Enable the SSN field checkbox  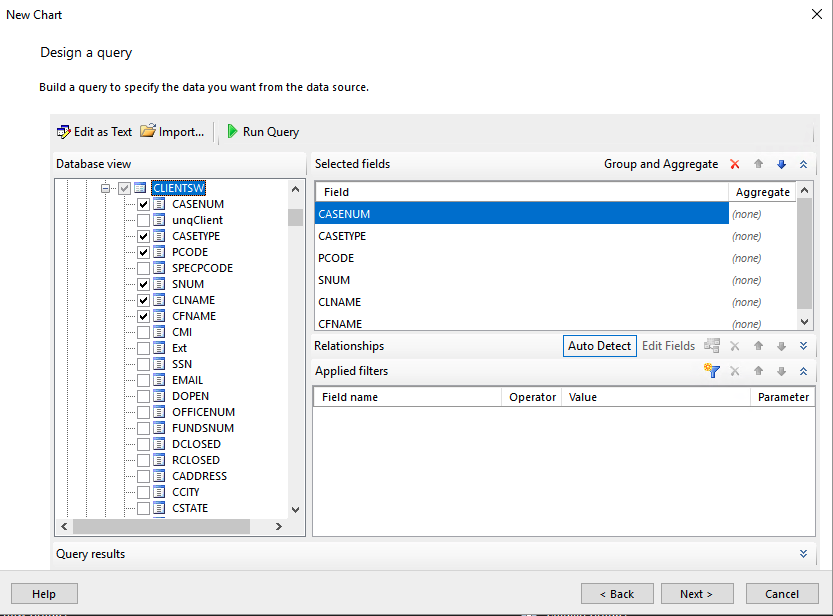pos(144,364)
